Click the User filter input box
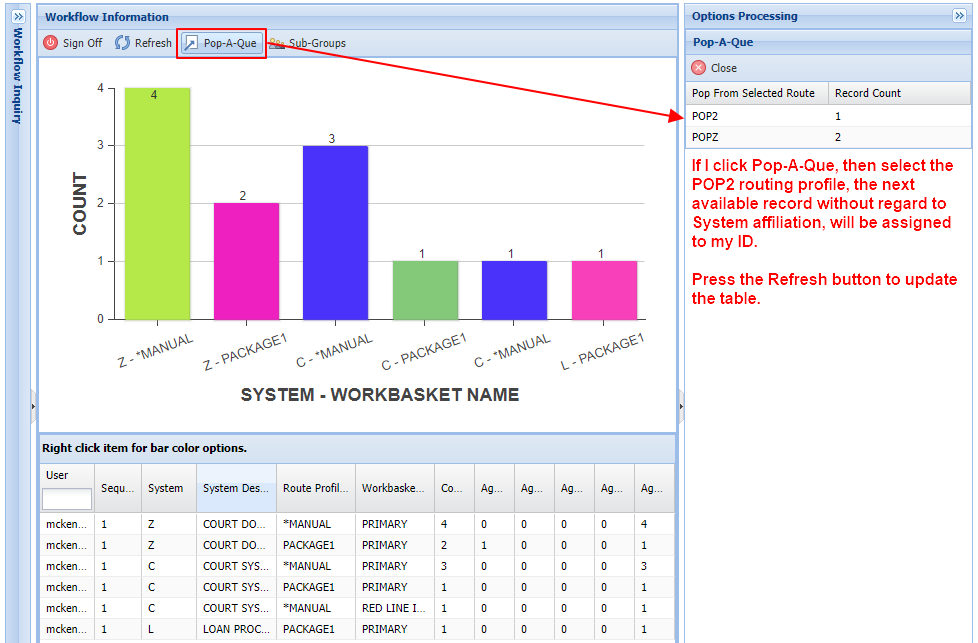 [x=67, y=499]
